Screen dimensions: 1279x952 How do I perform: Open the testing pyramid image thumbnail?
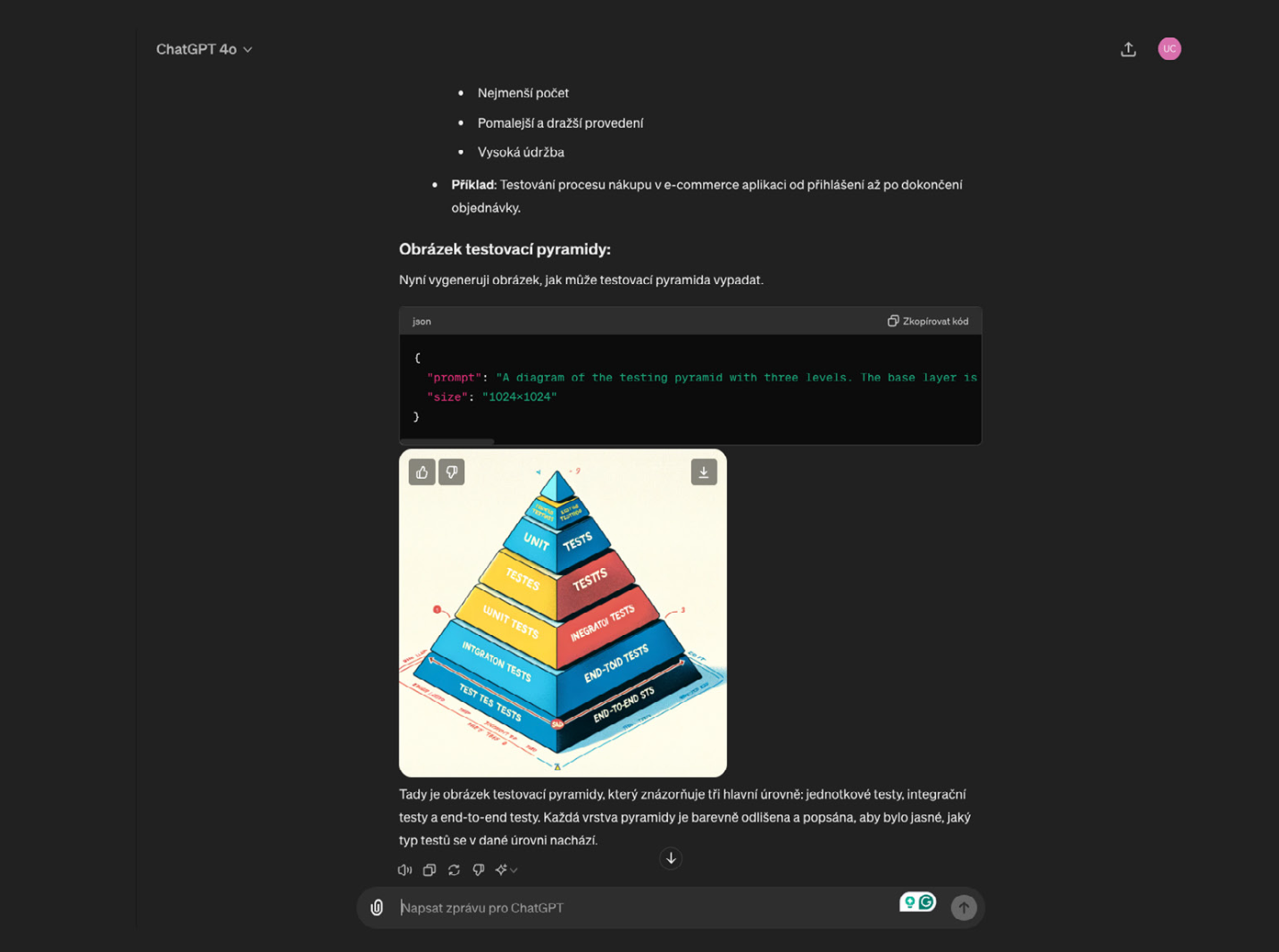[563, 613]
